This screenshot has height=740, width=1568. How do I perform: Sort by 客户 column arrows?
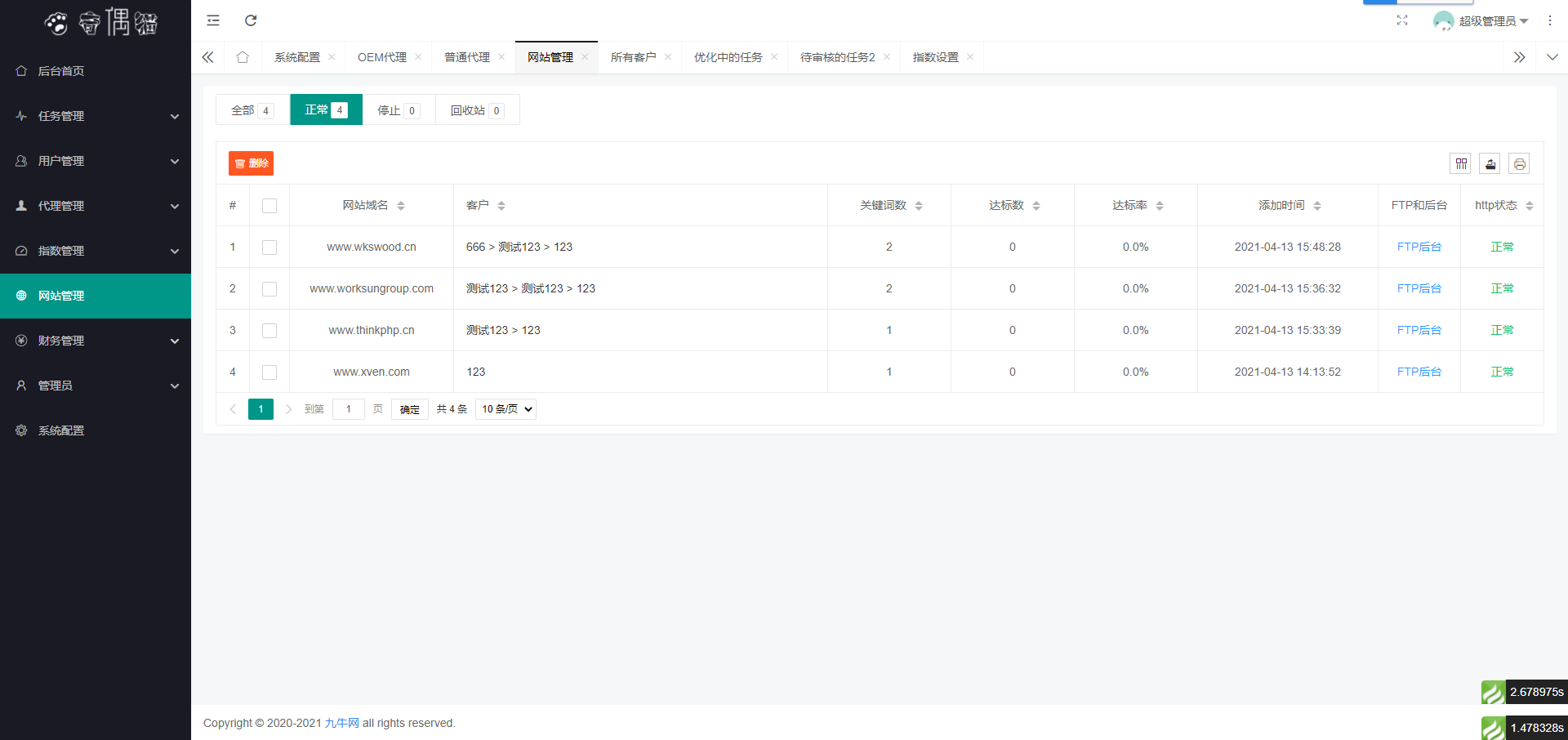[x=501, y=206]
